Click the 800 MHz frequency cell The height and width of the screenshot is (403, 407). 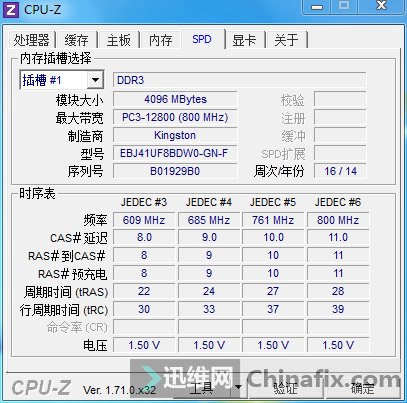click(338, 220)
